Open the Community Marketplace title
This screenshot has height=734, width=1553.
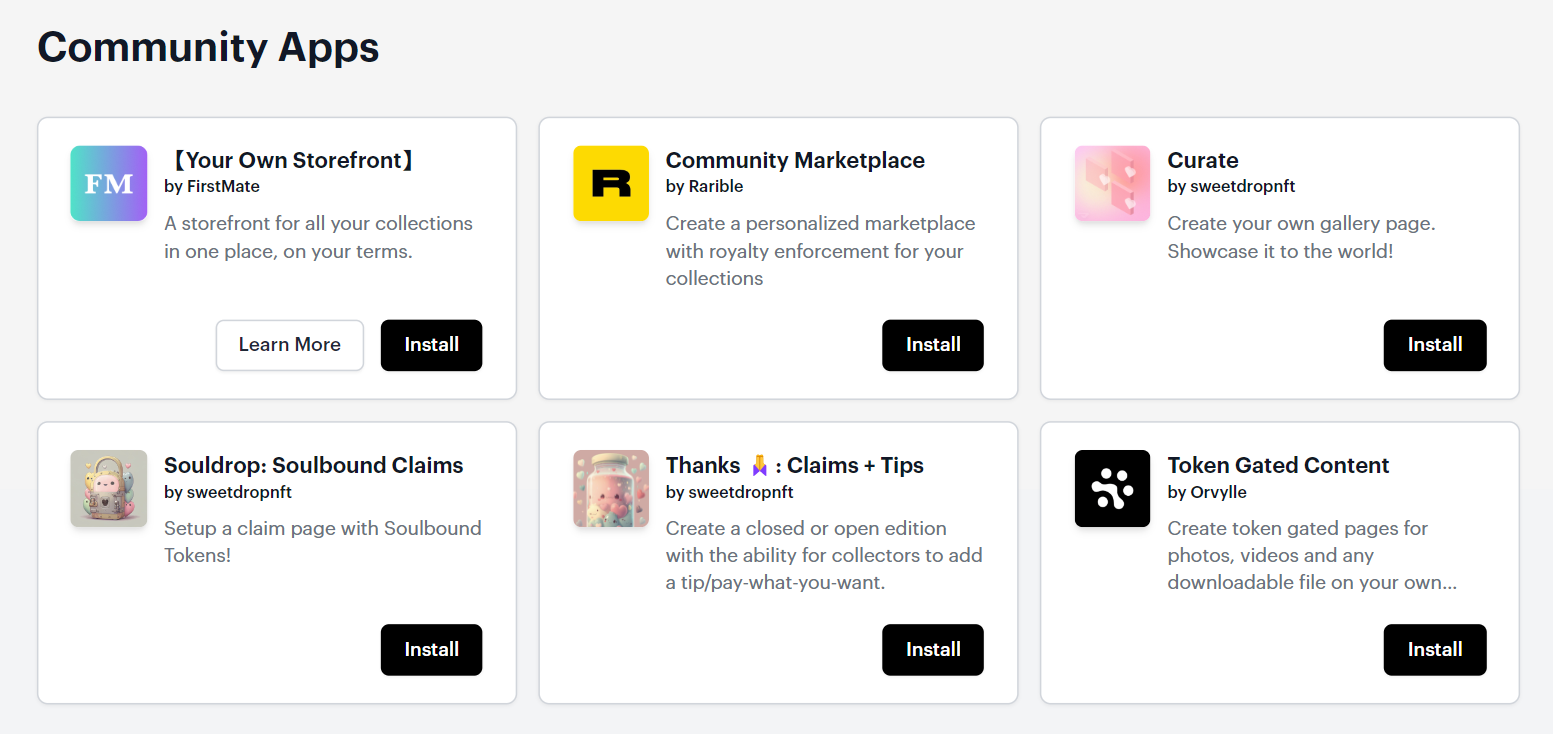(x=795, y=160)
